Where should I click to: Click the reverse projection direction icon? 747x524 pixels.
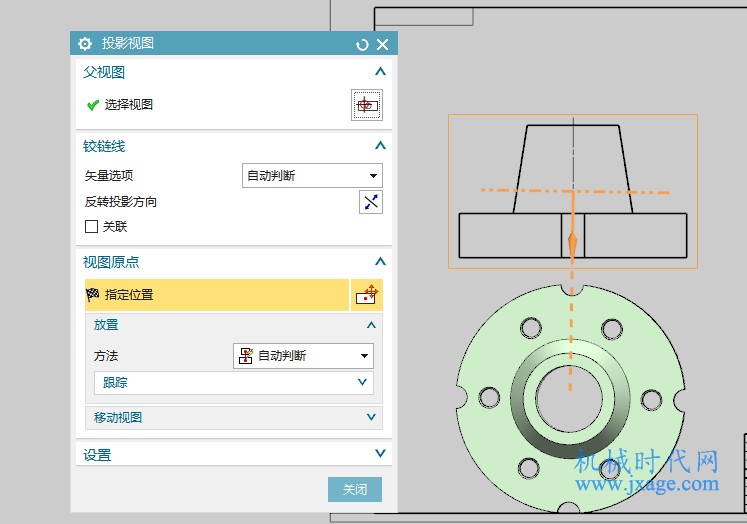(x=371, y=202)
